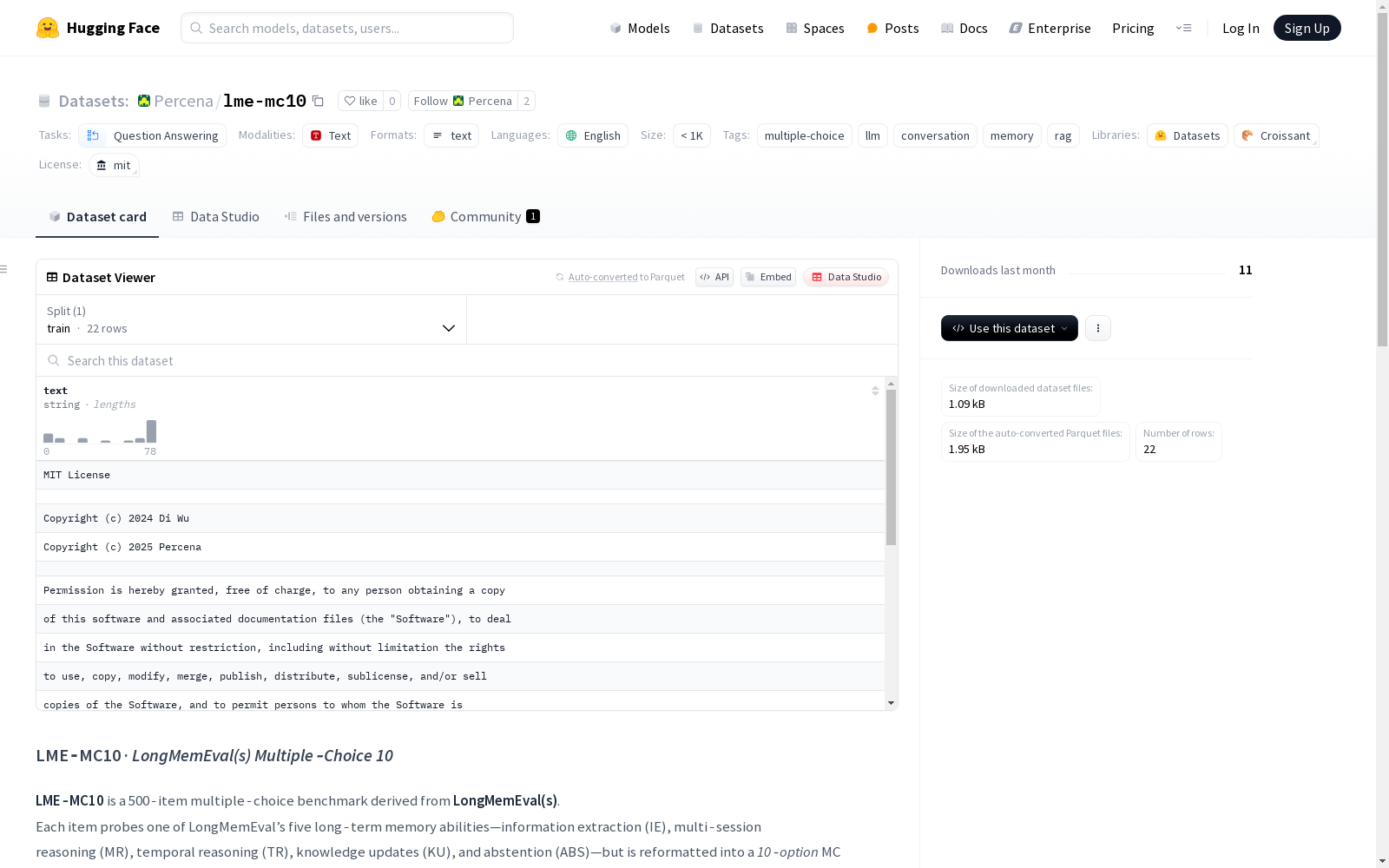The height and width of the screenshot is (868, 1389).
Task: Click the table of contents icon at left edge
Action: point(3,269)
